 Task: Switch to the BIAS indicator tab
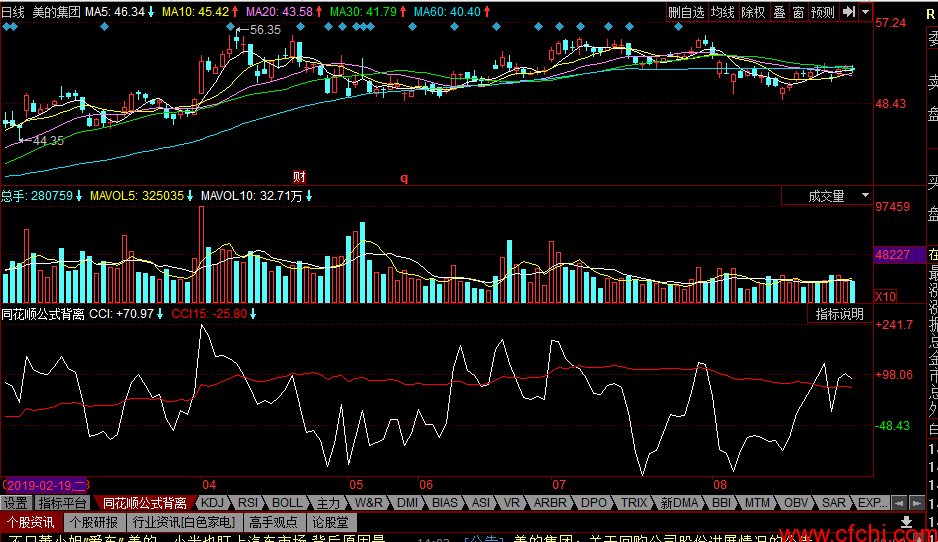[x=444, y=503]
